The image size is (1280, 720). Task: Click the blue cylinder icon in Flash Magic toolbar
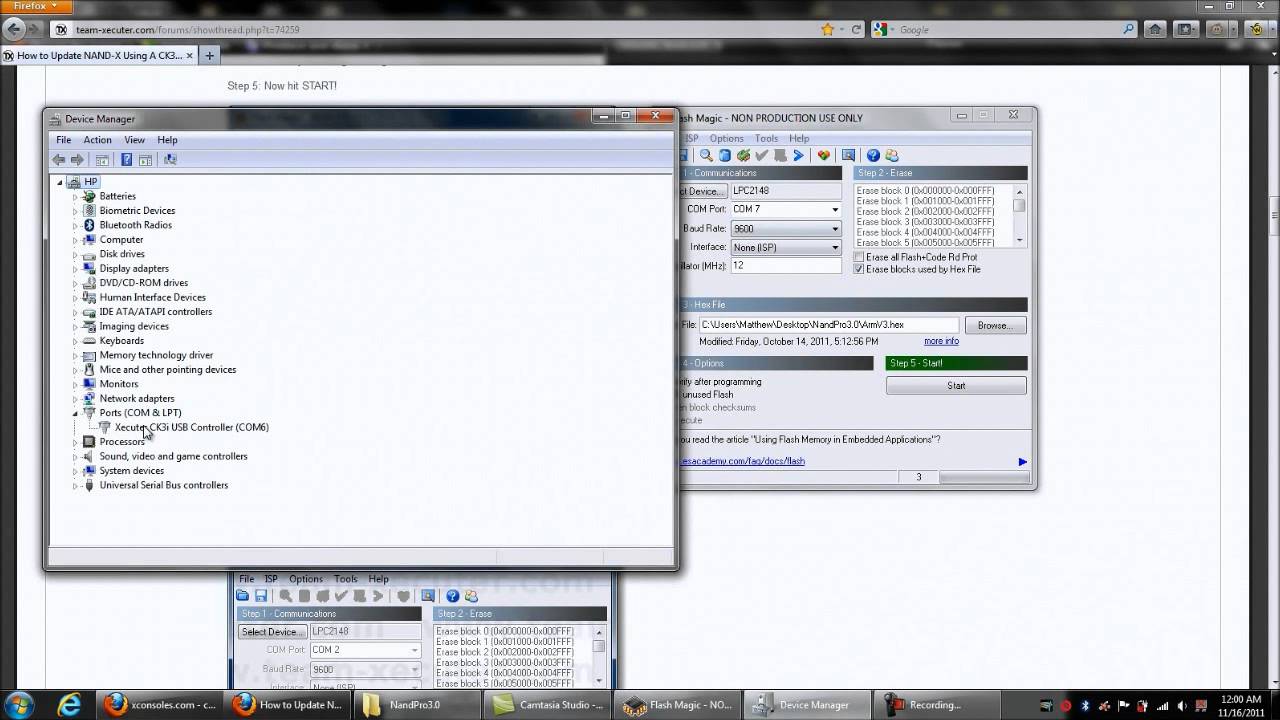point(725,155)
